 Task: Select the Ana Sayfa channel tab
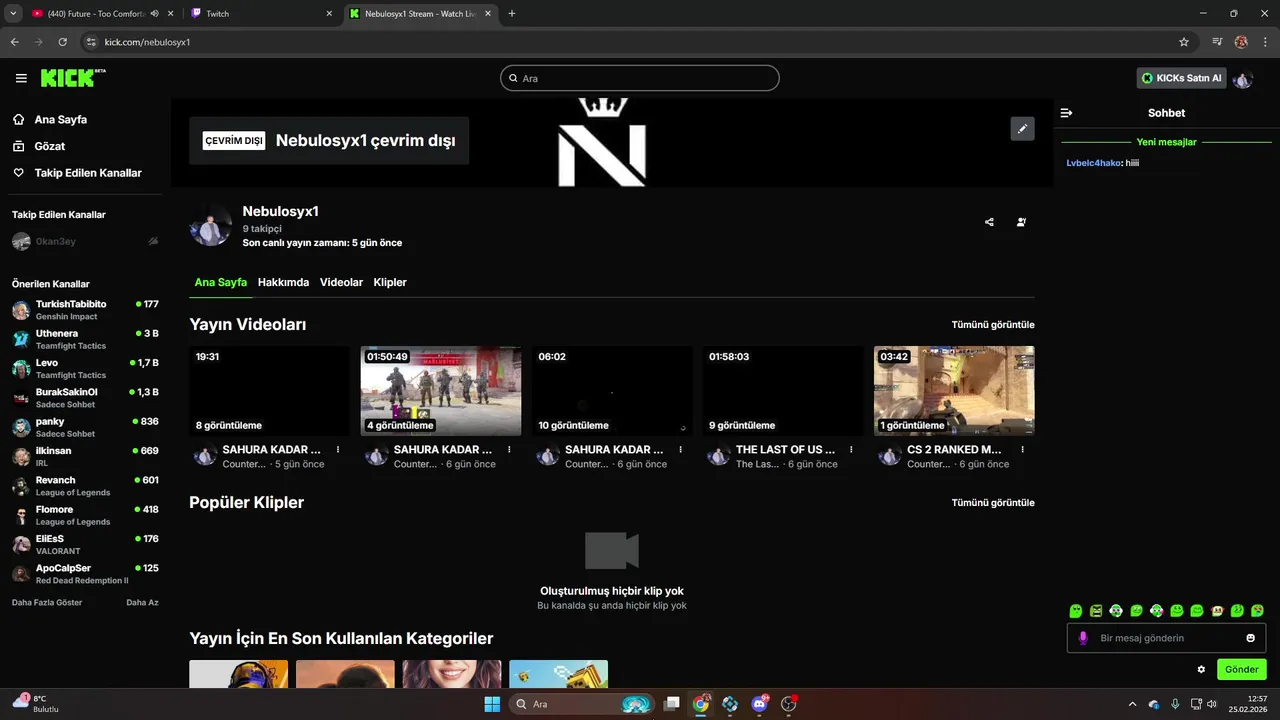220,282
